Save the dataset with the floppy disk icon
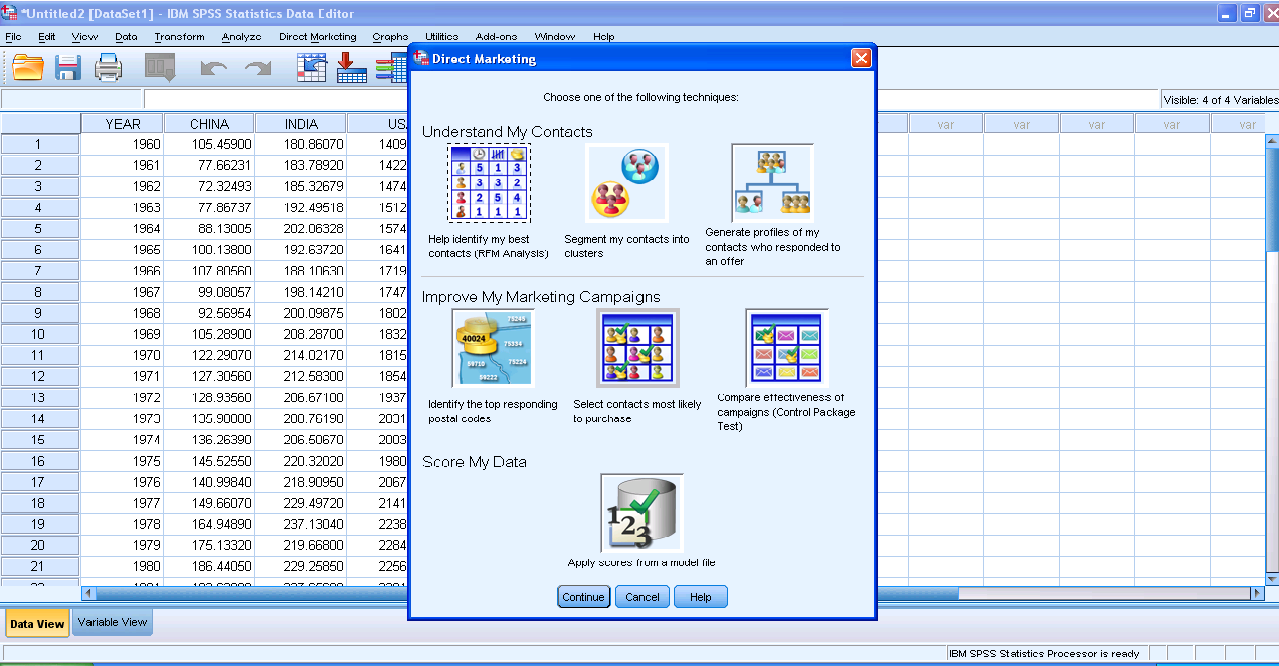The height and width of the screenshot is (666, 1279). (x=68, y=67)
